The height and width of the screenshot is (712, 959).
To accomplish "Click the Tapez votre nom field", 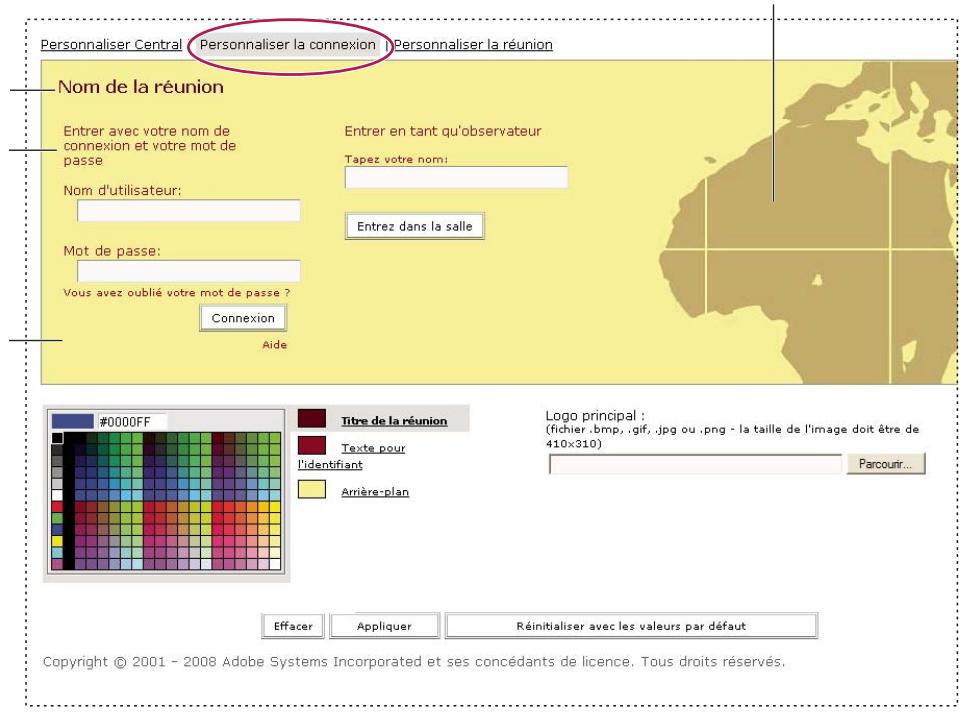I will coord(455,177).
